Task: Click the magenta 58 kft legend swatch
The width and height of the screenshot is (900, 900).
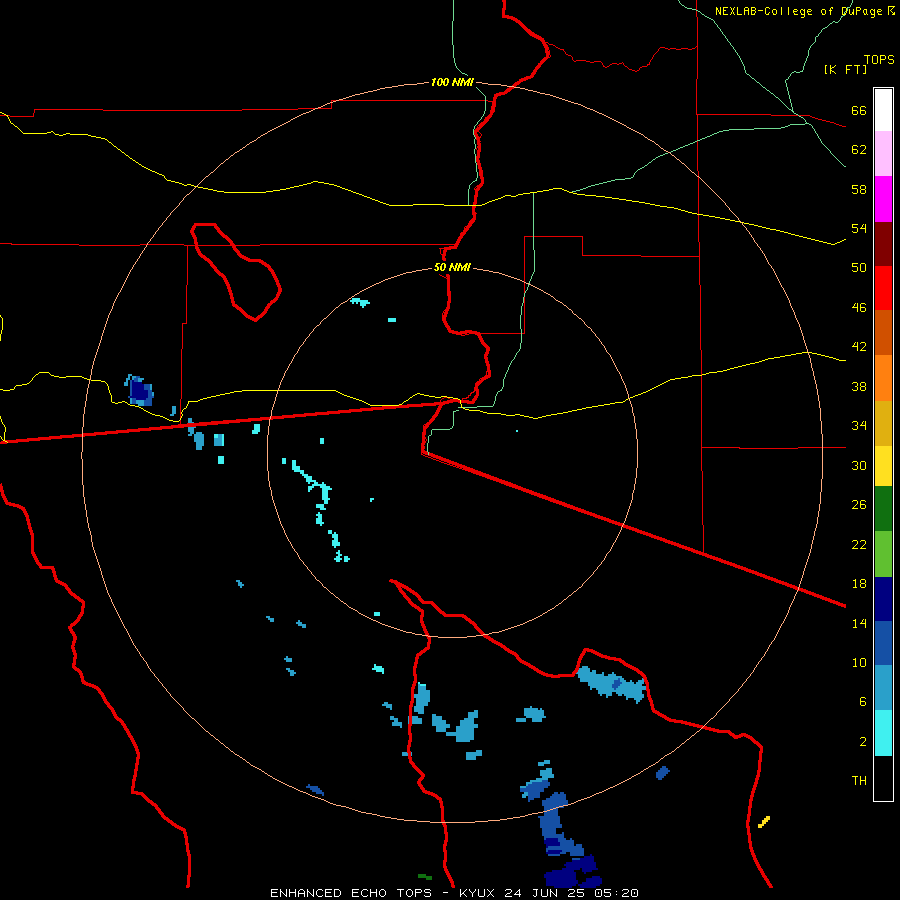Action: [883, 199]
